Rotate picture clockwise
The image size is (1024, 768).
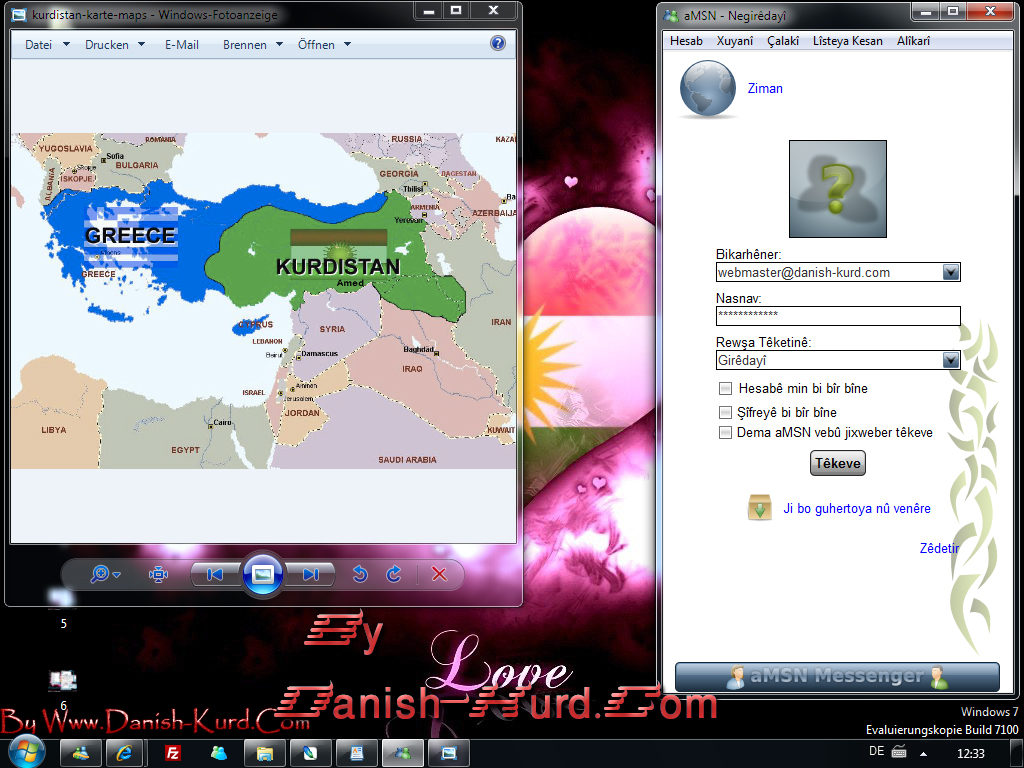pos(394,574)
